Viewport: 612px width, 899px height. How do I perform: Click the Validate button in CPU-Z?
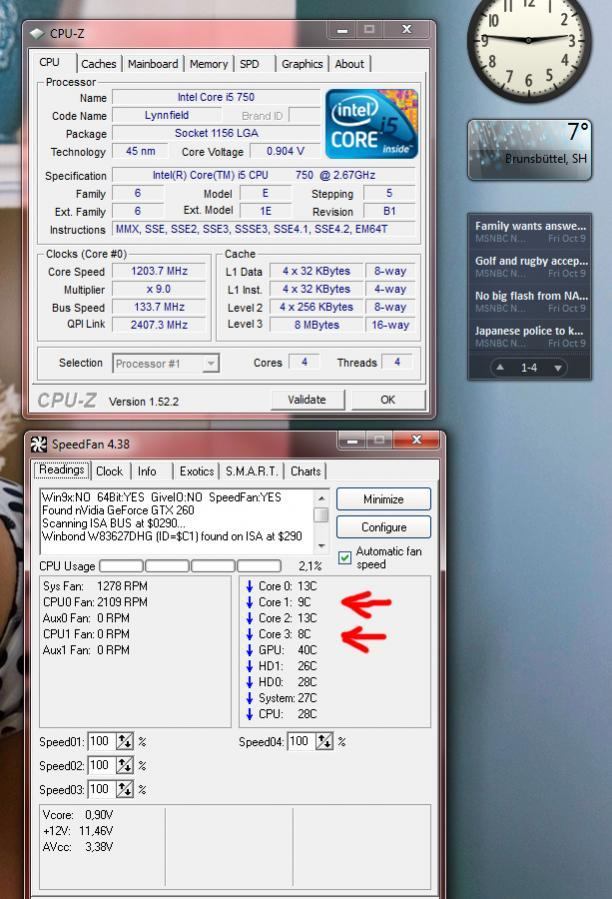click(x=307, y=400)
